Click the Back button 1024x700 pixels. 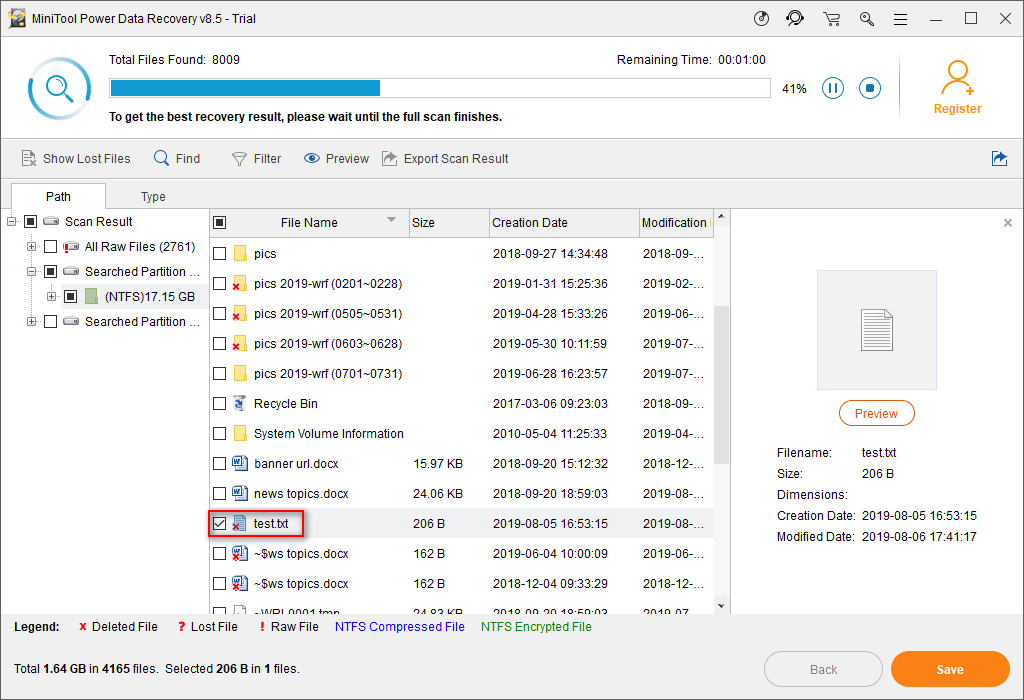pos(824,669)
